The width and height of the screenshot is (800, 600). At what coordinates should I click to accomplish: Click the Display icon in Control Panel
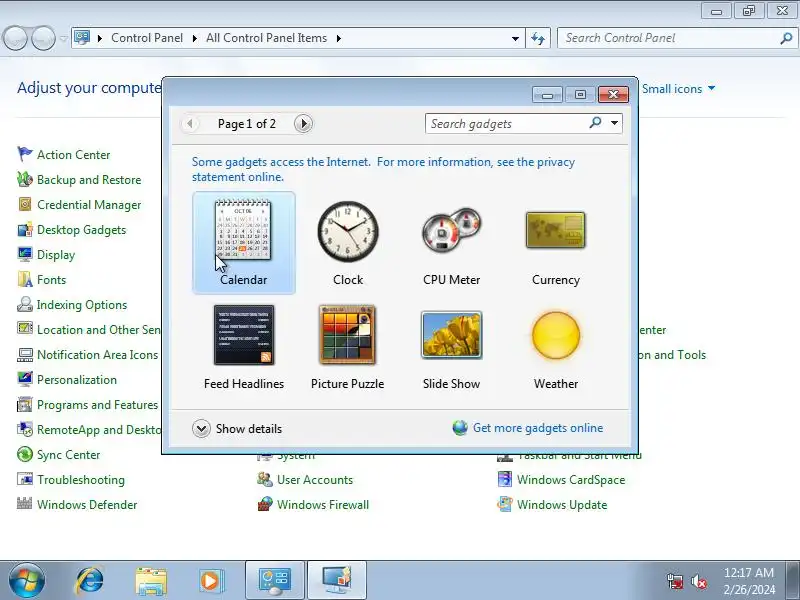[24, 254]
